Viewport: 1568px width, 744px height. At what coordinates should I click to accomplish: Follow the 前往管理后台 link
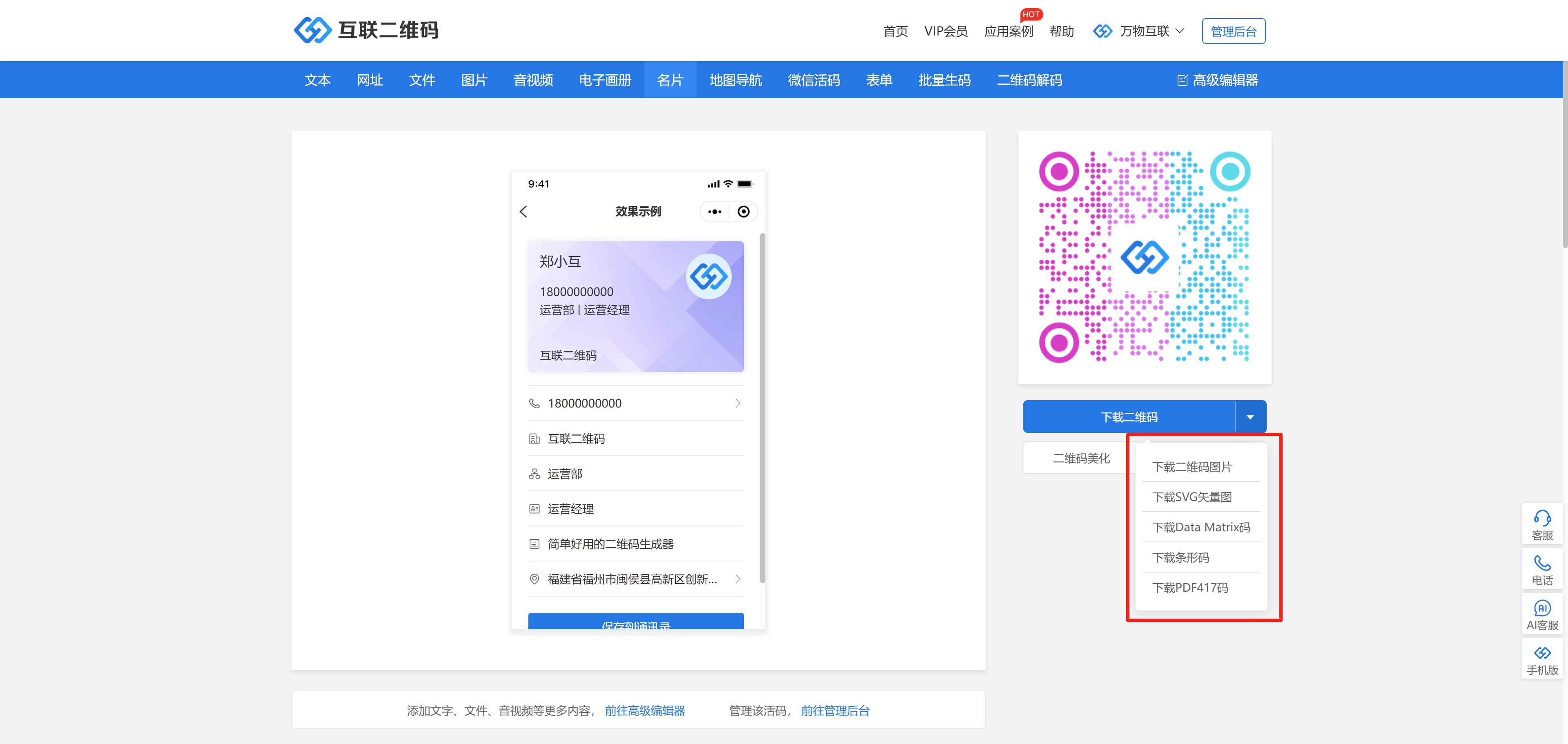click(x=835, y=711)
